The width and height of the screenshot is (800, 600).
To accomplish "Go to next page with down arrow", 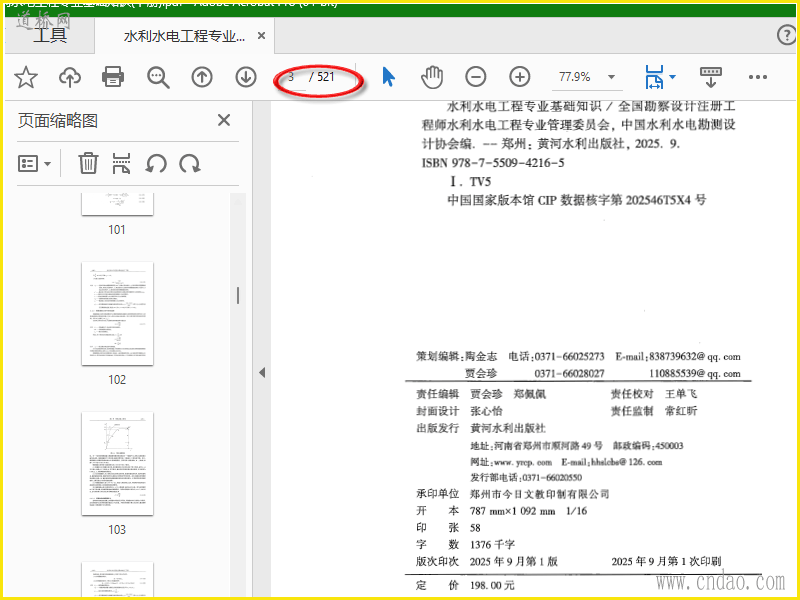I will [246, 77].
